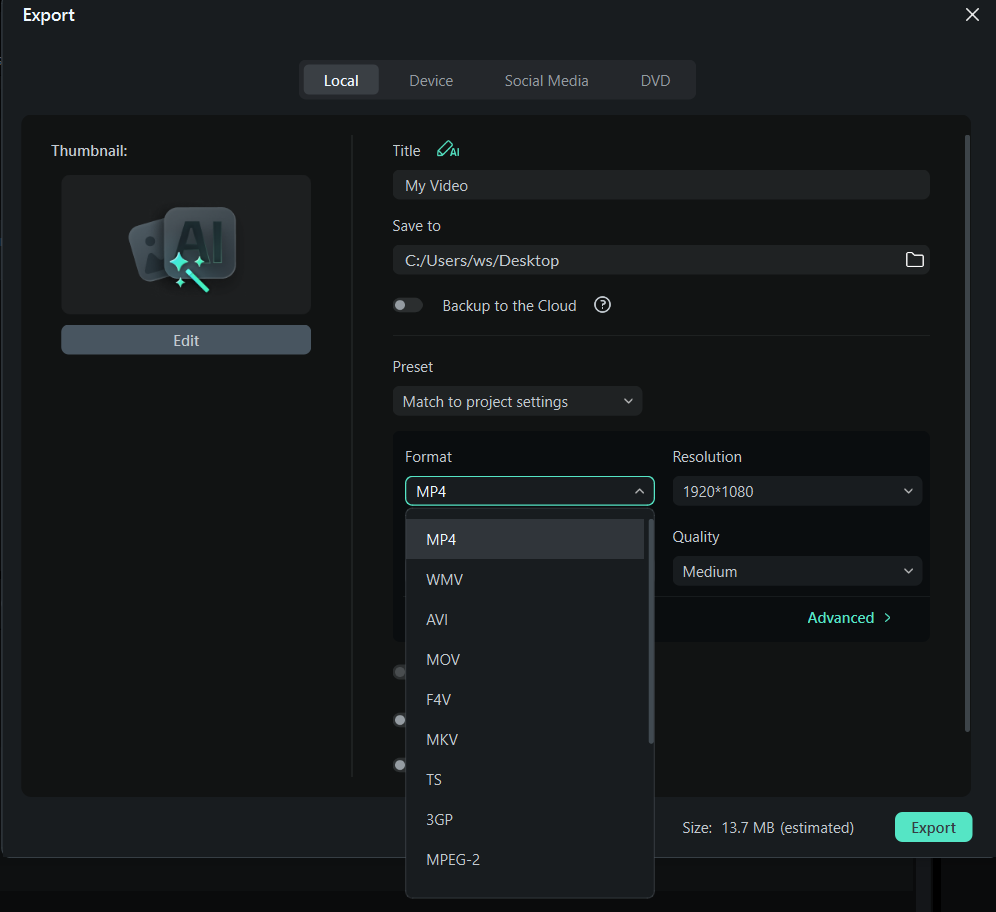Click the Title input field
Viewport: 996px width, 912px height.
(x=661, y=185)
